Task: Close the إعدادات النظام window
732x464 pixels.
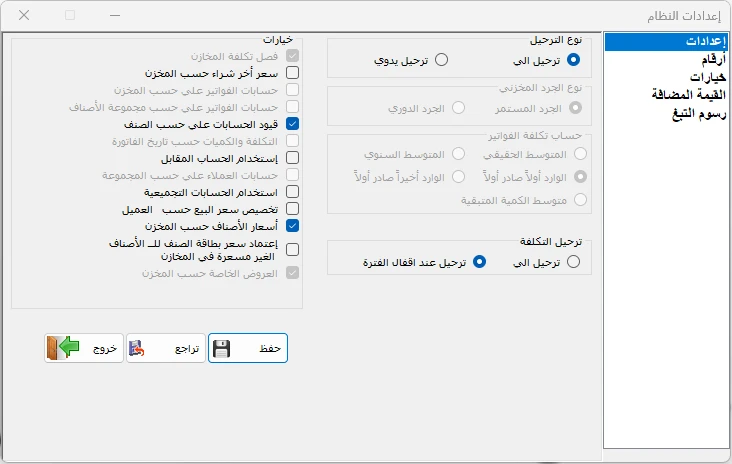Action: (x=24, y=15)
